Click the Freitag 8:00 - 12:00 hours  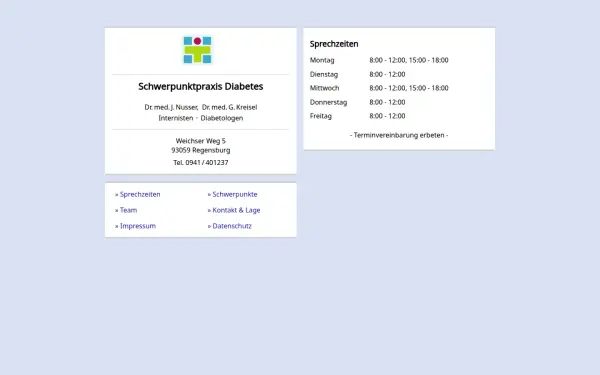point(387,116)
